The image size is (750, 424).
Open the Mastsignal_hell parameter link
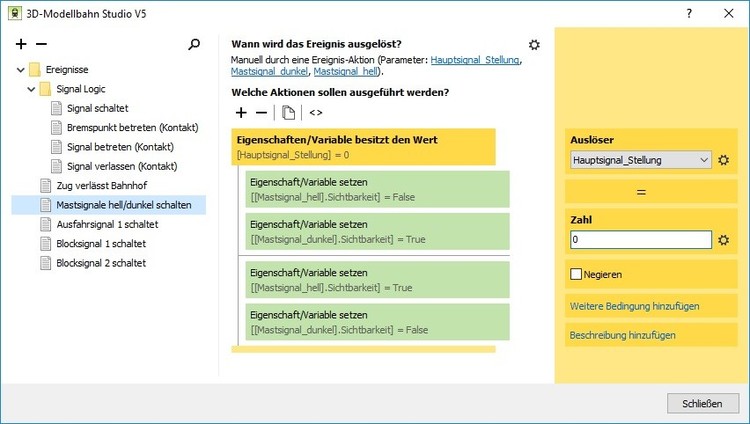[346, 71]
